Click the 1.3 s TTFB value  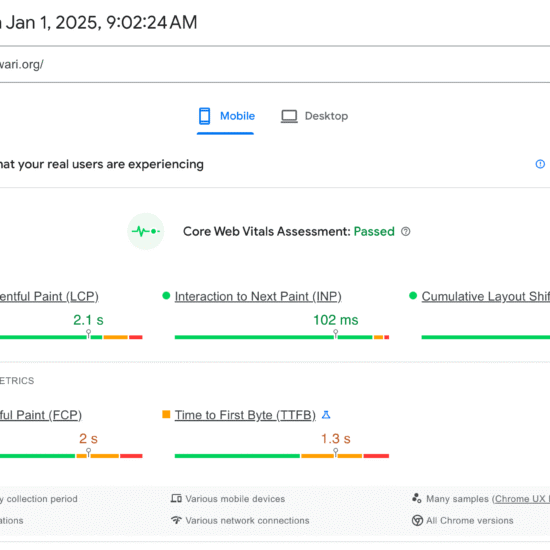click(x=336, y=439)
